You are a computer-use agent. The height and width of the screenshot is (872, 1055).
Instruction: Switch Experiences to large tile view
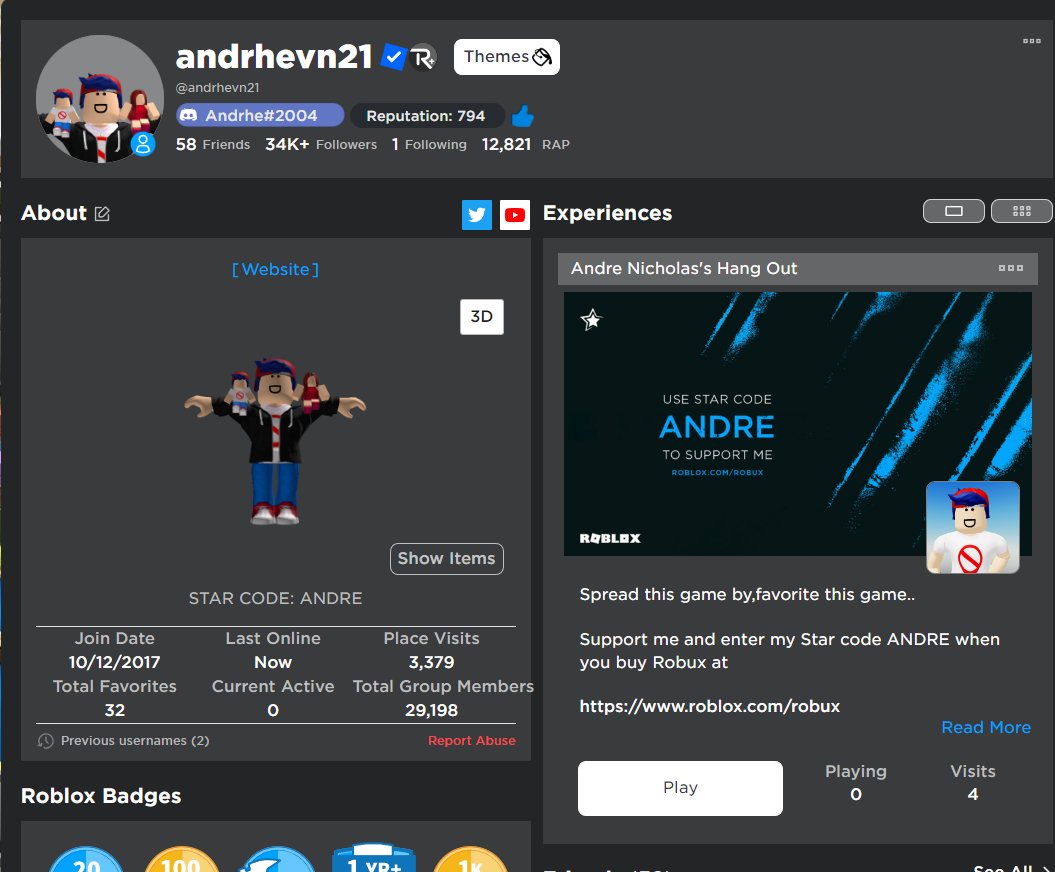tap(953, 211)
